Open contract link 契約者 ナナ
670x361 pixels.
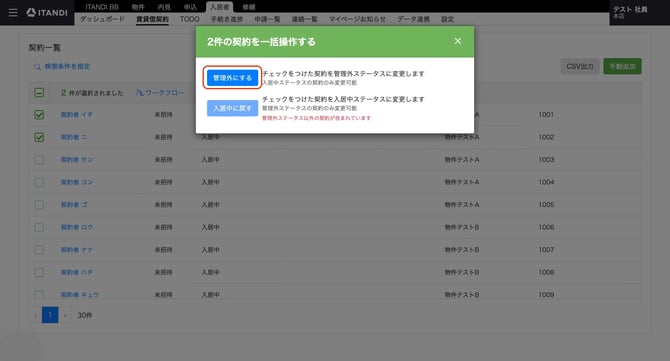76,250
